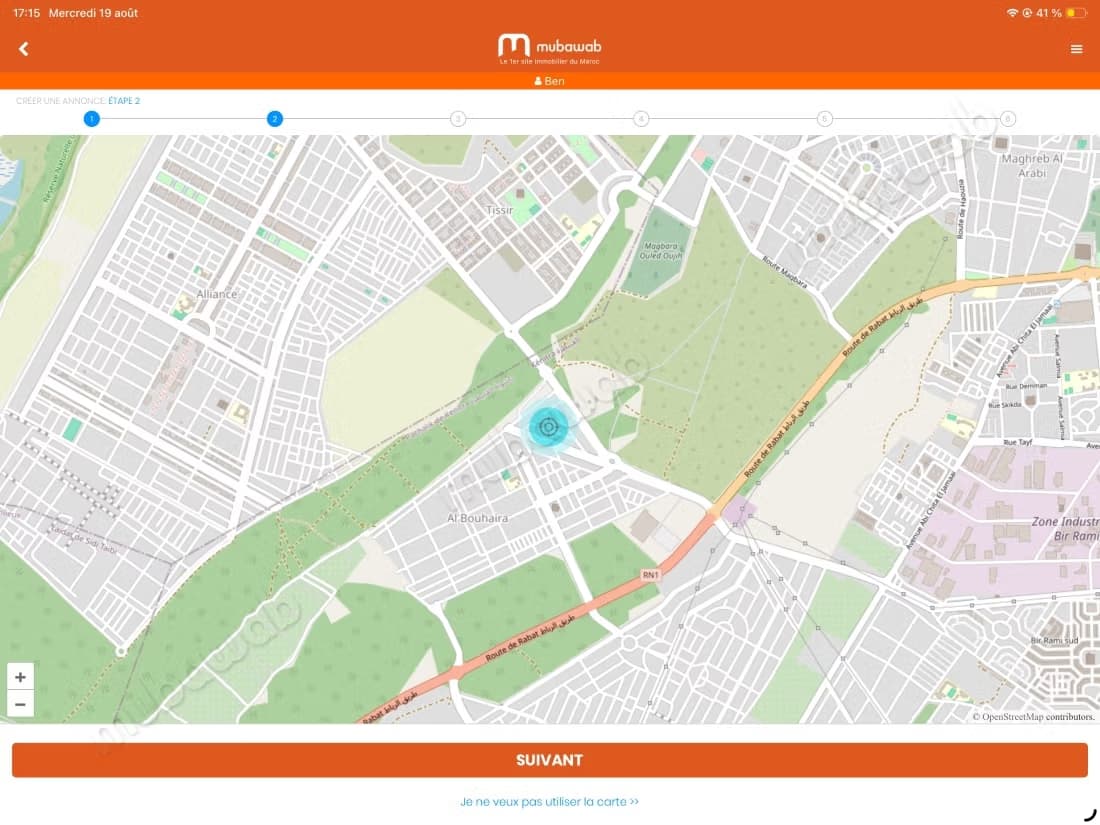Open the hamburger menu
Screen dimensions: 1100x825
coord(1076,49)
